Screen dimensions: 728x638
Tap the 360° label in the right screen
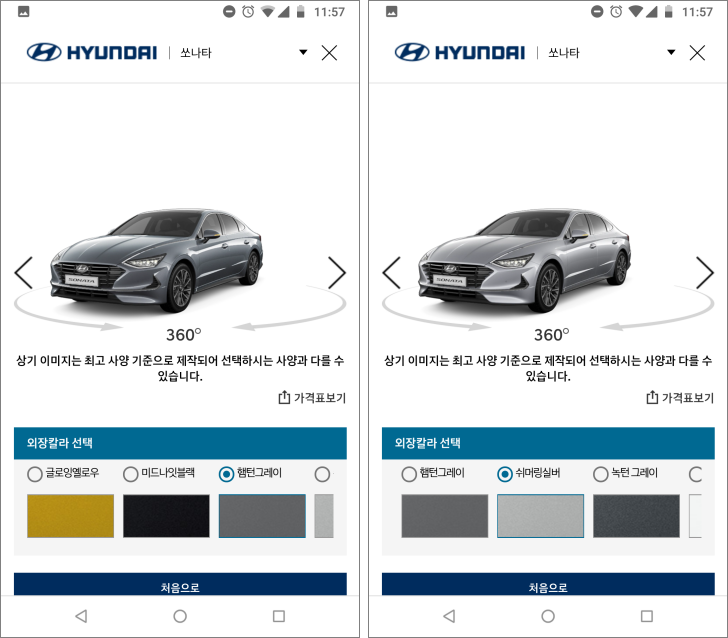pyautogui.click(x=552, y=335)
